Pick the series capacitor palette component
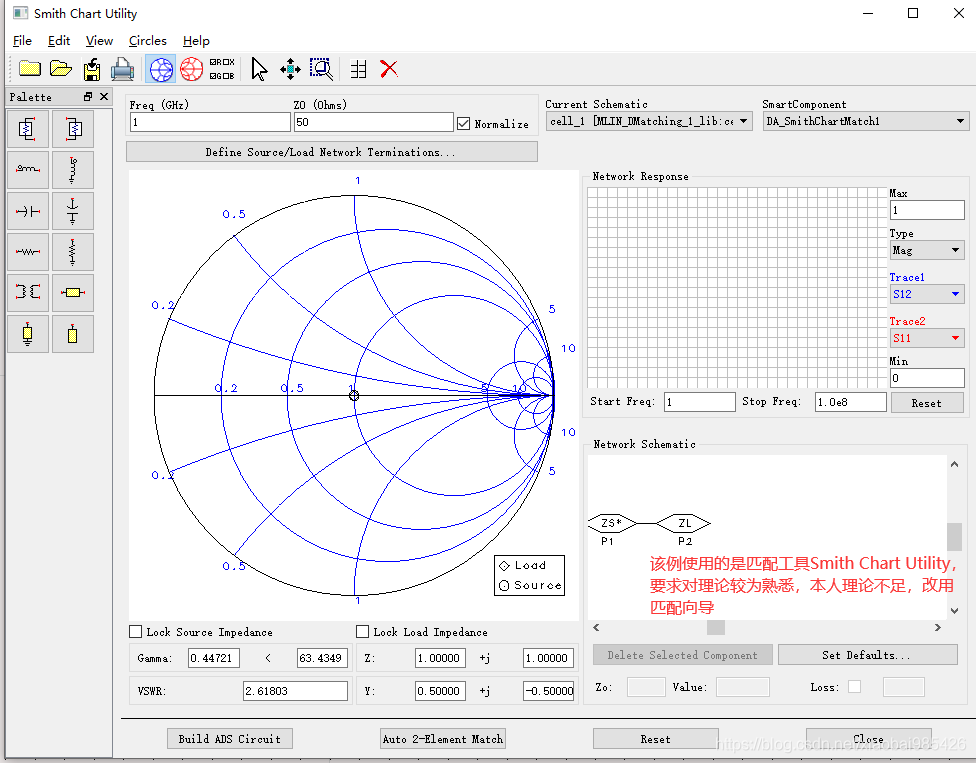Viewport: 976px width, 763px height. (27, 211)
